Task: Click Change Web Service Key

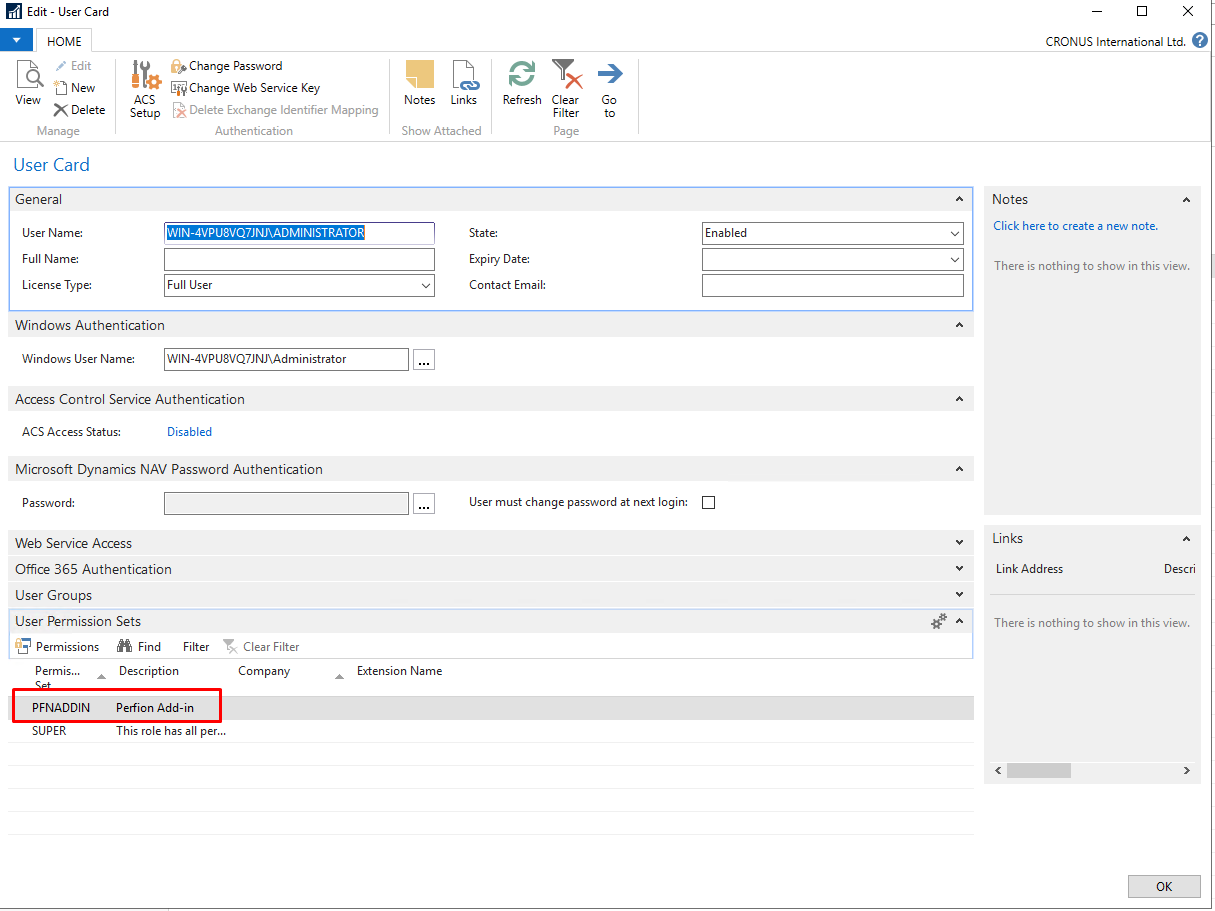Action: 246,88
